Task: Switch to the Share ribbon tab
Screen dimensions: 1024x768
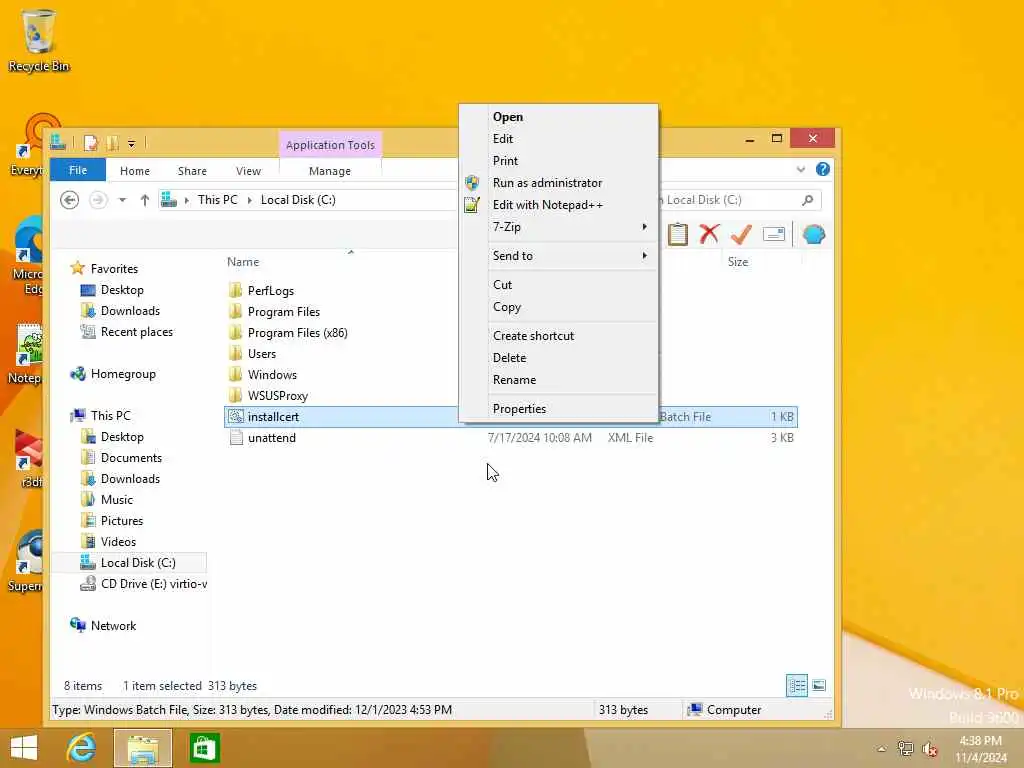Action: [192, 170]
